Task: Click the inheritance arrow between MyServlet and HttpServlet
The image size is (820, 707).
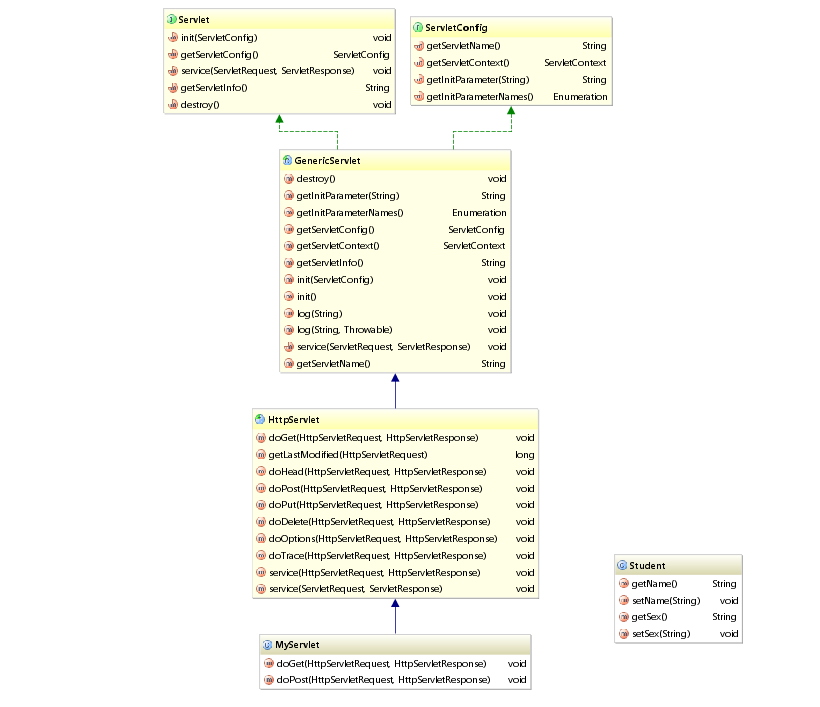Action: point(396,615)
